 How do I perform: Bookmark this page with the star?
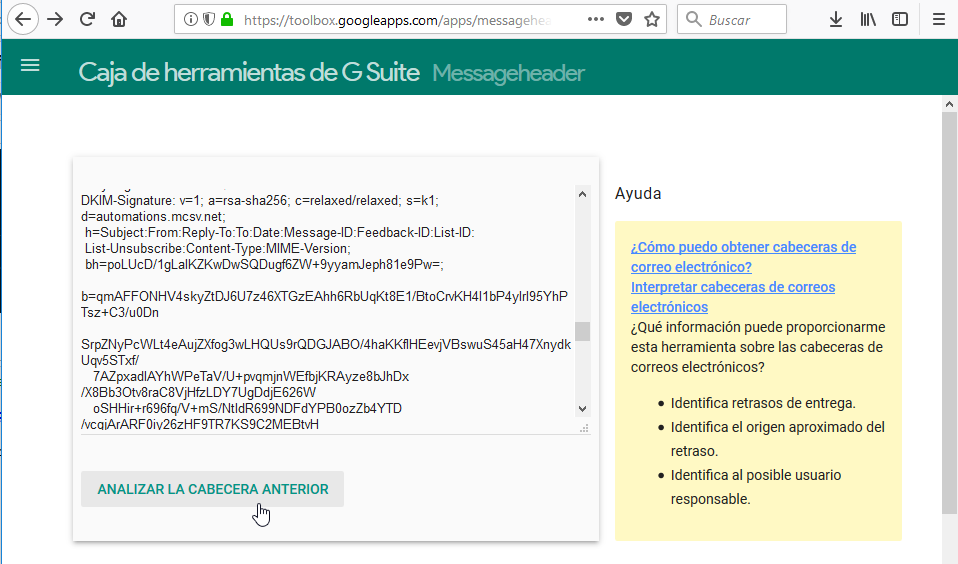(x=652, y=20)
